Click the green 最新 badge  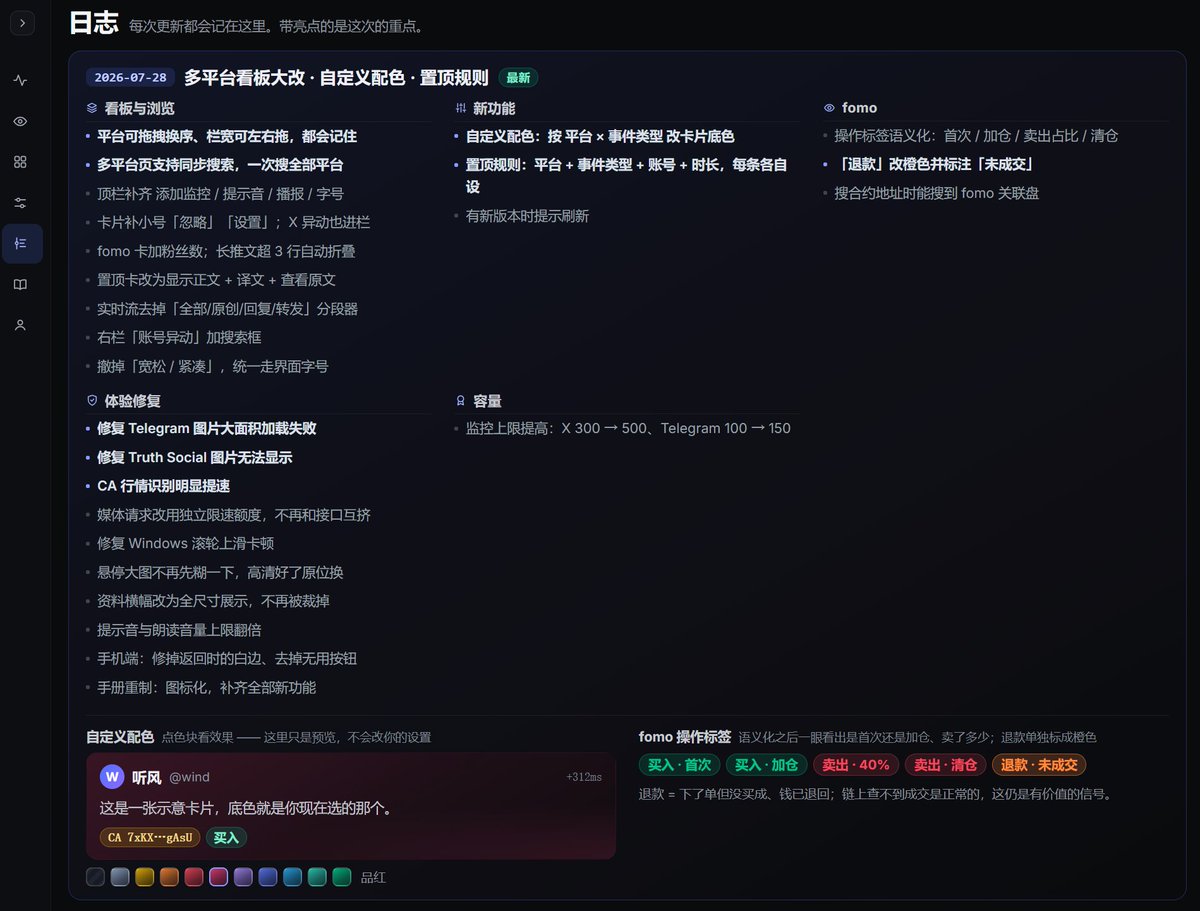pos(519,78)
